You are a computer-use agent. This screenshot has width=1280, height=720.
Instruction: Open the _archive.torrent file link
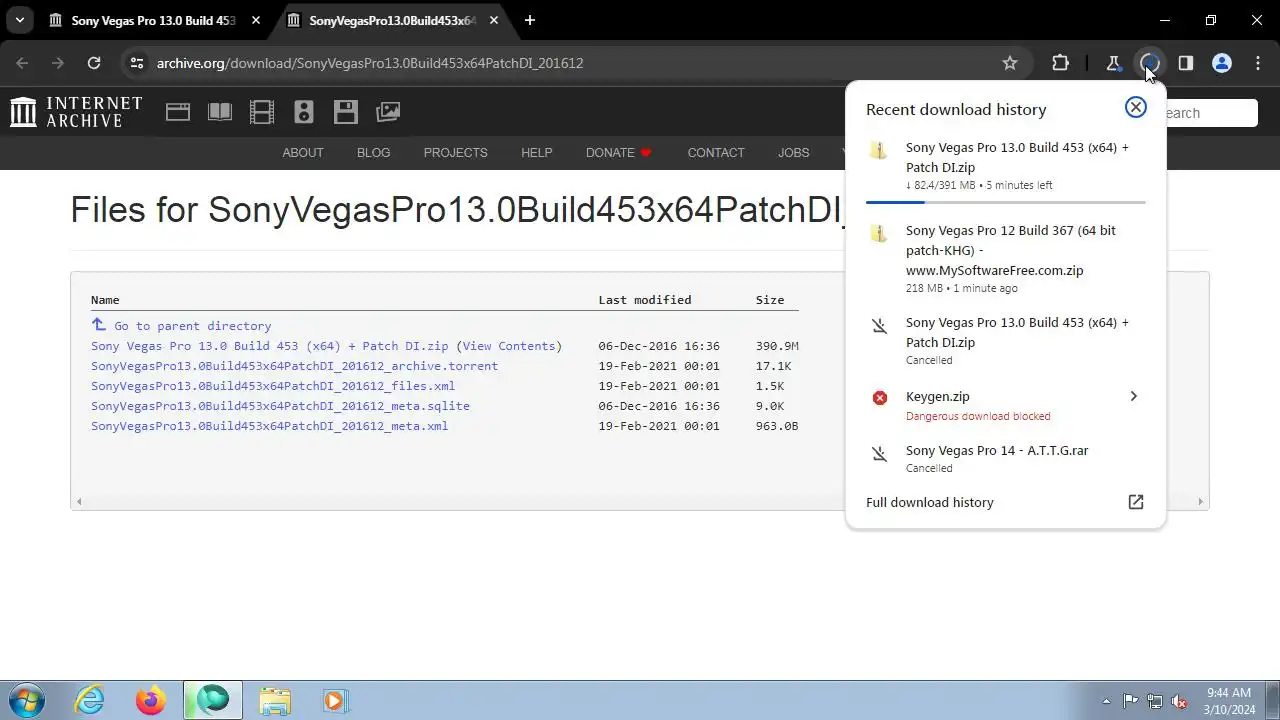click(x=294, y=366)
